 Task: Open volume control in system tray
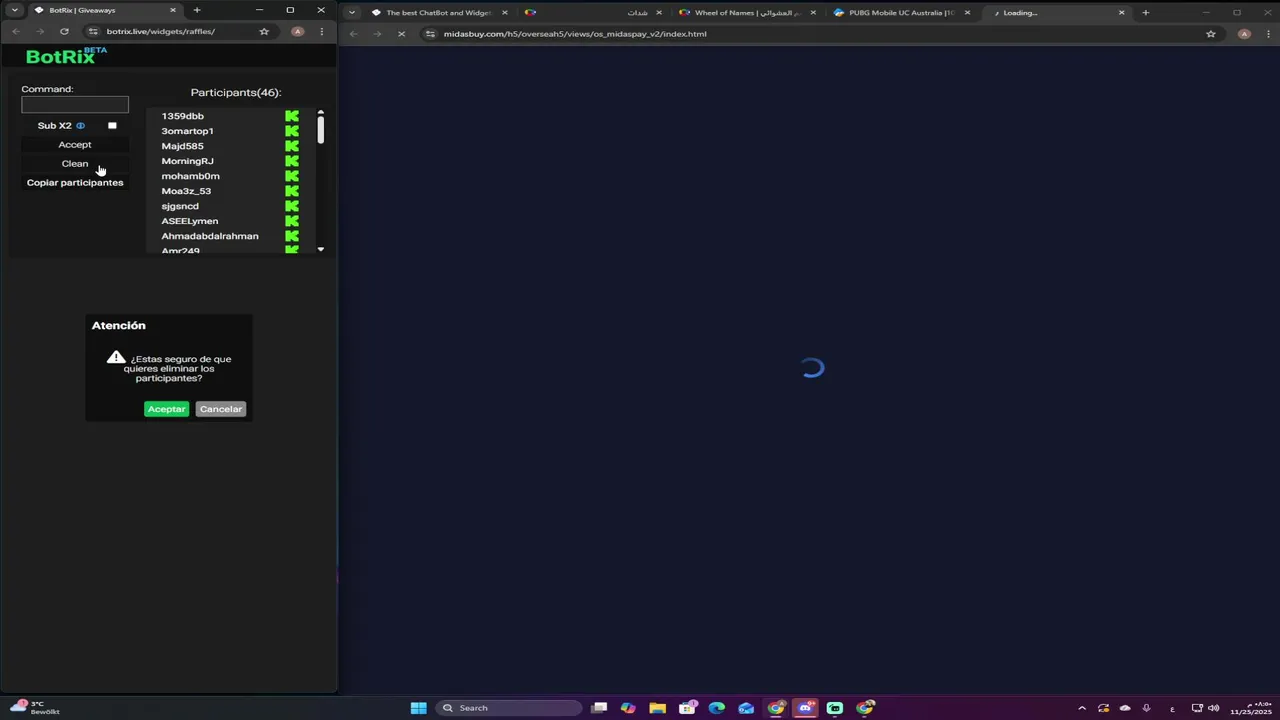(x=1214, y=708)
